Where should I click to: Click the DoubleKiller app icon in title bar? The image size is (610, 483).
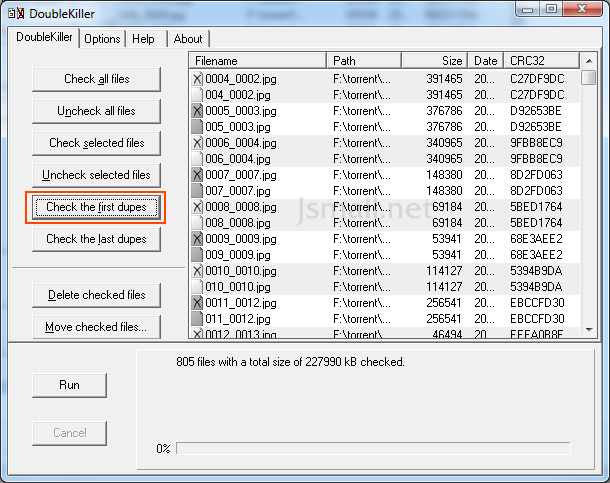click(x=16, y=14)
